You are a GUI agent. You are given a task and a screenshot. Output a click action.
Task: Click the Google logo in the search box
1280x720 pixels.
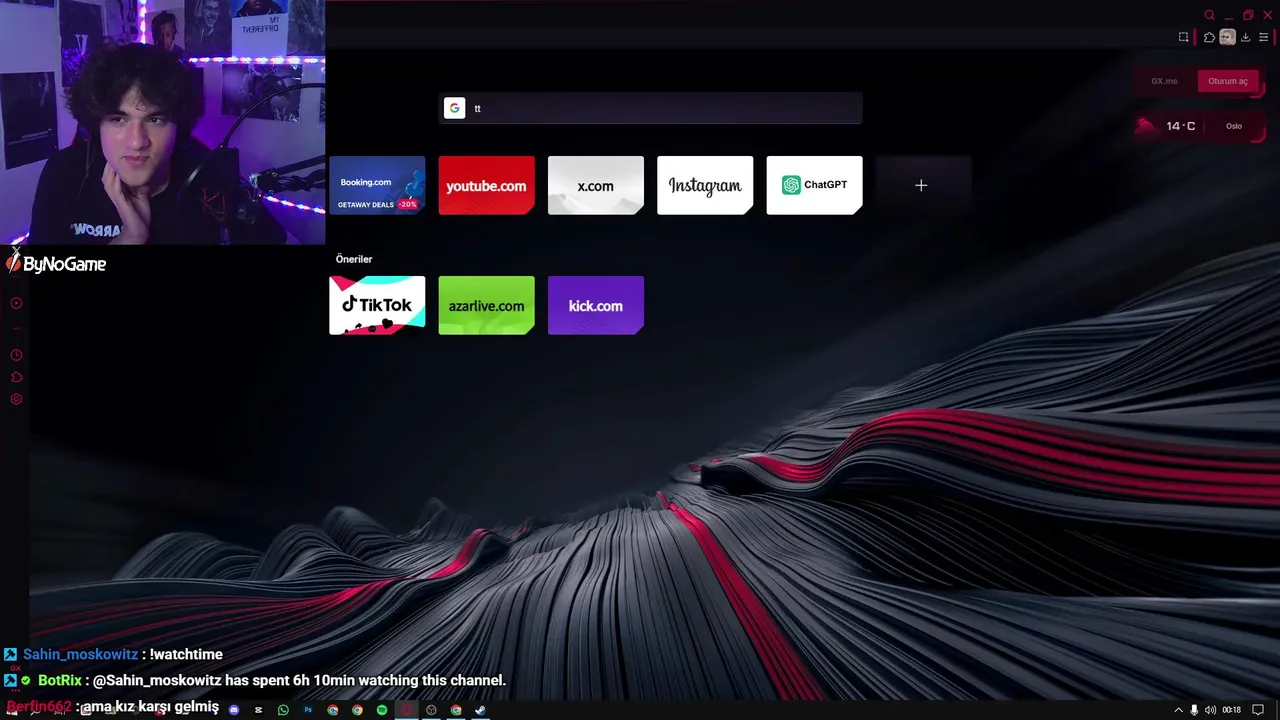click(455, 108)
